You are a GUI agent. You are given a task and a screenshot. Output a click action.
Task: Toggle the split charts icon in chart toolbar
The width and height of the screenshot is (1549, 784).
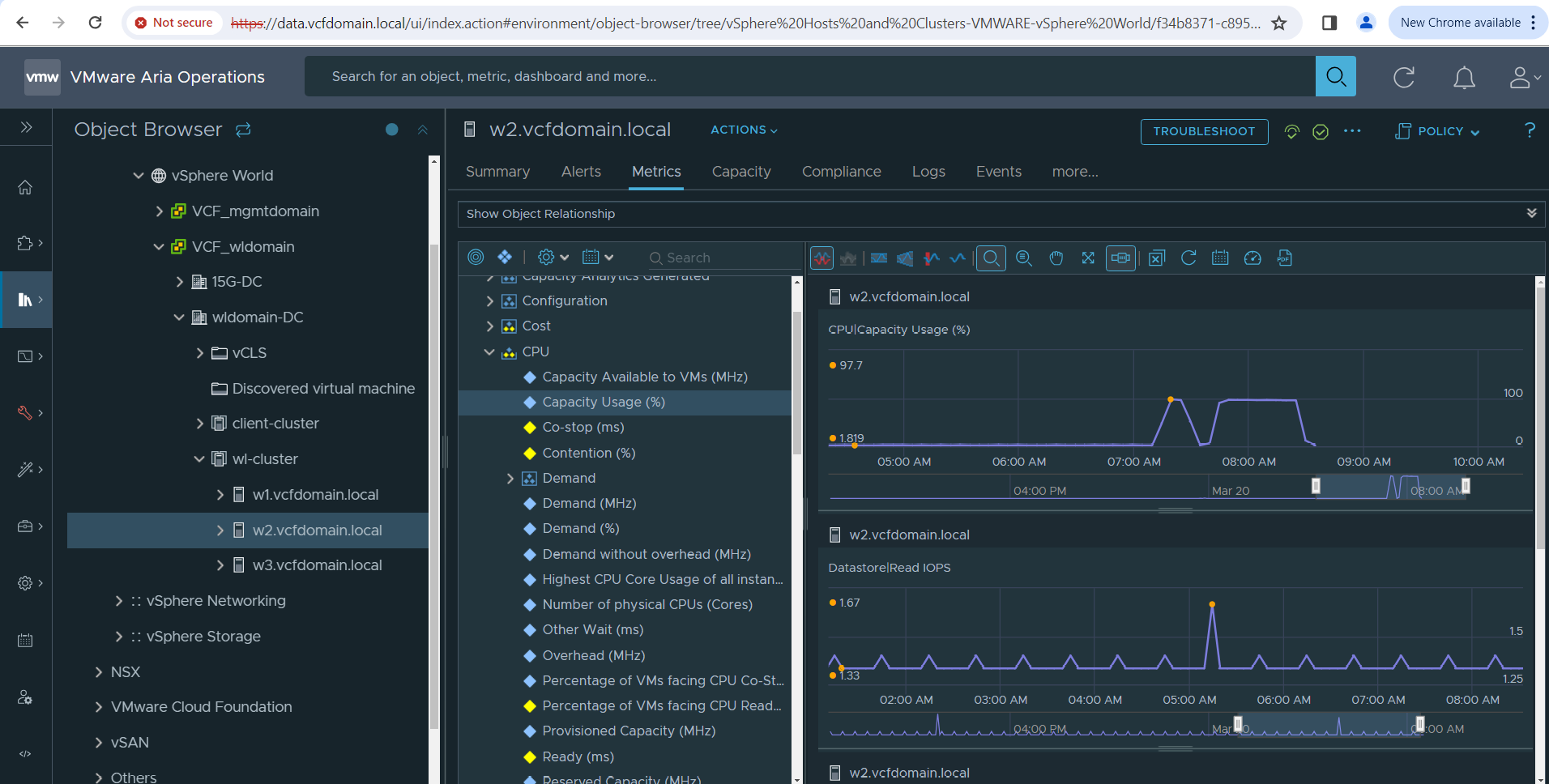pos(822,258)
